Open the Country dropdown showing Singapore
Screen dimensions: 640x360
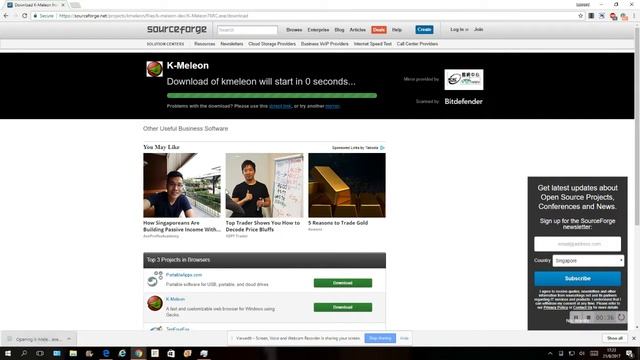[588, 260]
